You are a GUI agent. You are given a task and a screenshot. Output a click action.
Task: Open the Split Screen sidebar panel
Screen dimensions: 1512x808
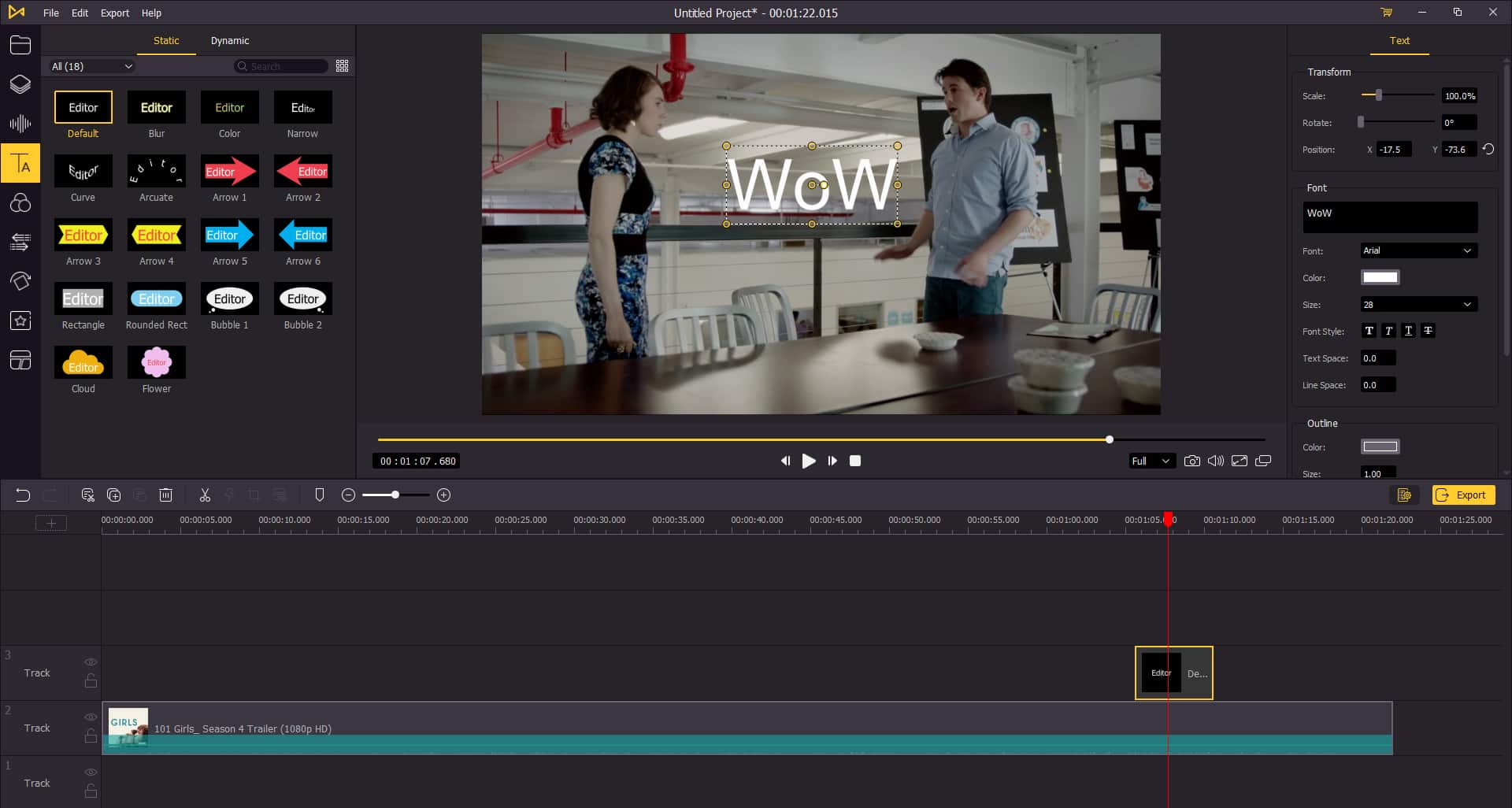[x=20, y=361]
